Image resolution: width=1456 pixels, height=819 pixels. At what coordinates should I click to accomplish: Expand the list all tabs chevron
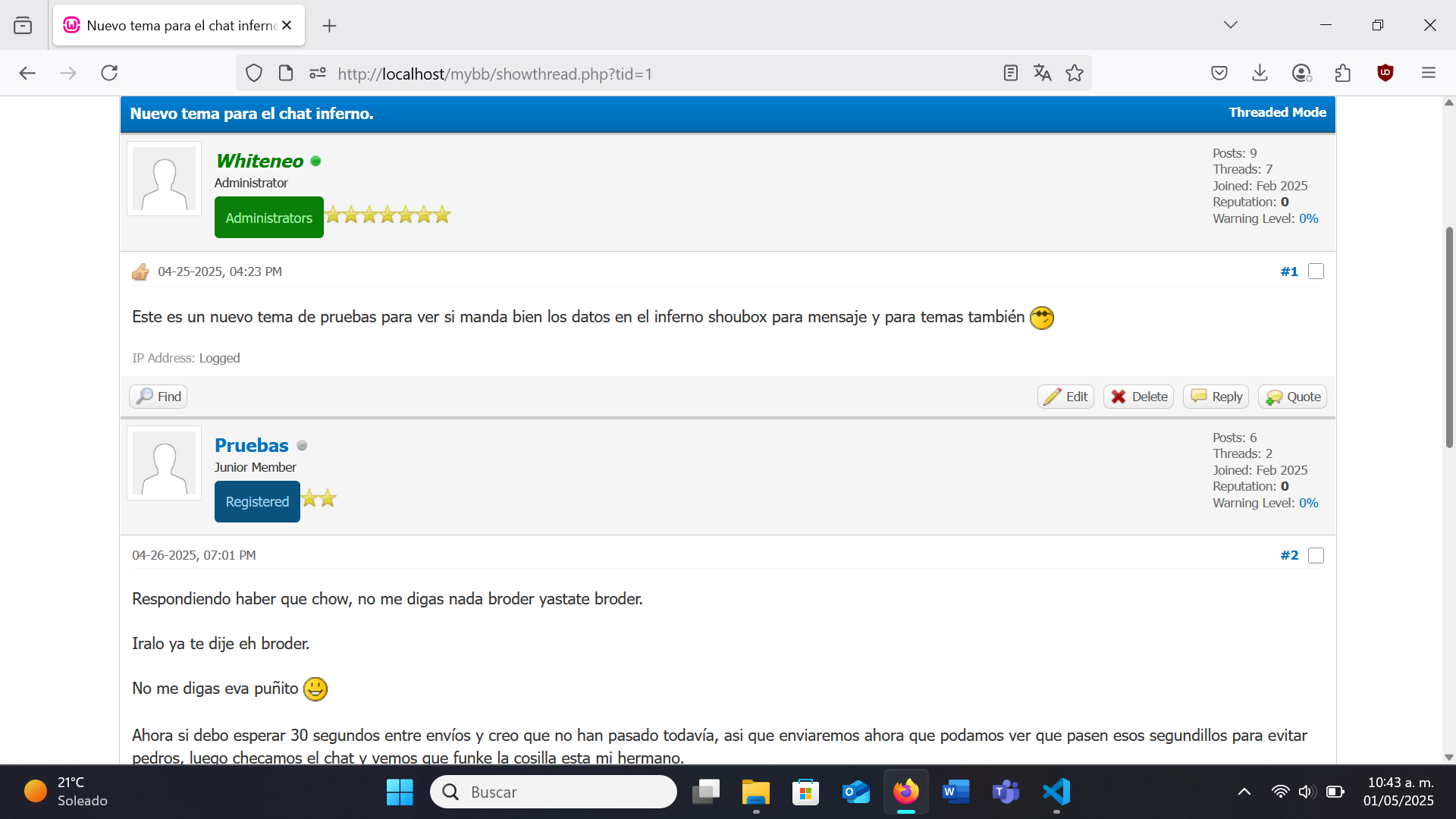click(1230, 25)
